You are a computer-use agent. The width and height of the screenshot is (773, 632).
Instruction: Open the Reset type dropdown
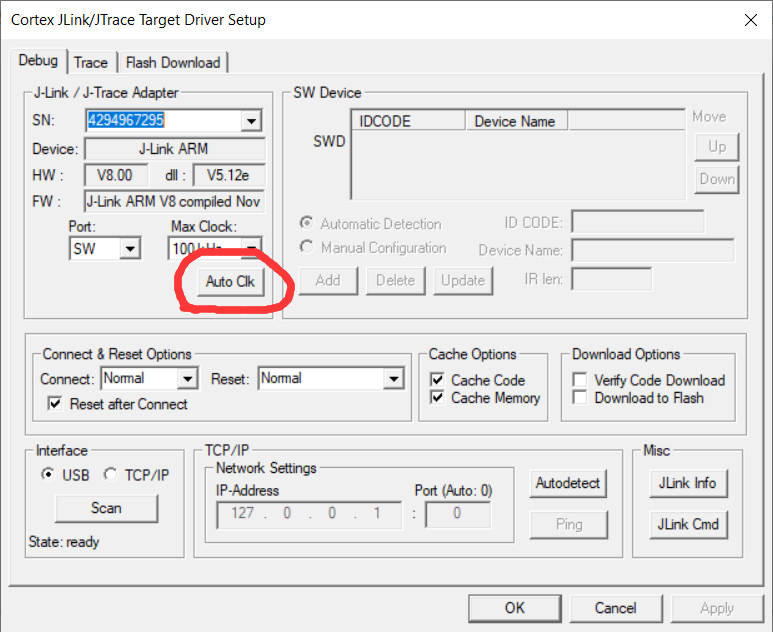pos(393,379)
